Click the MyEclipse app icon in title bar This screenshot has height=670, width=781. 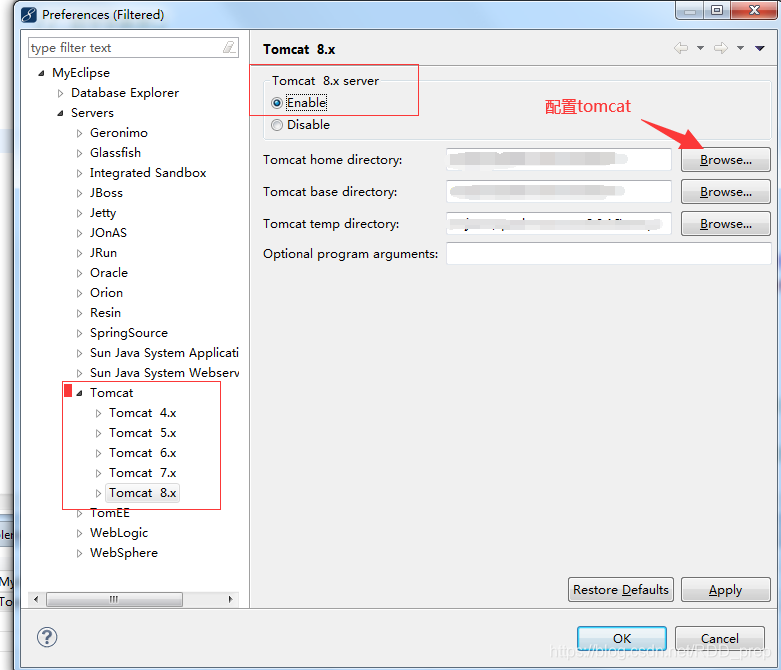point(29,14)
